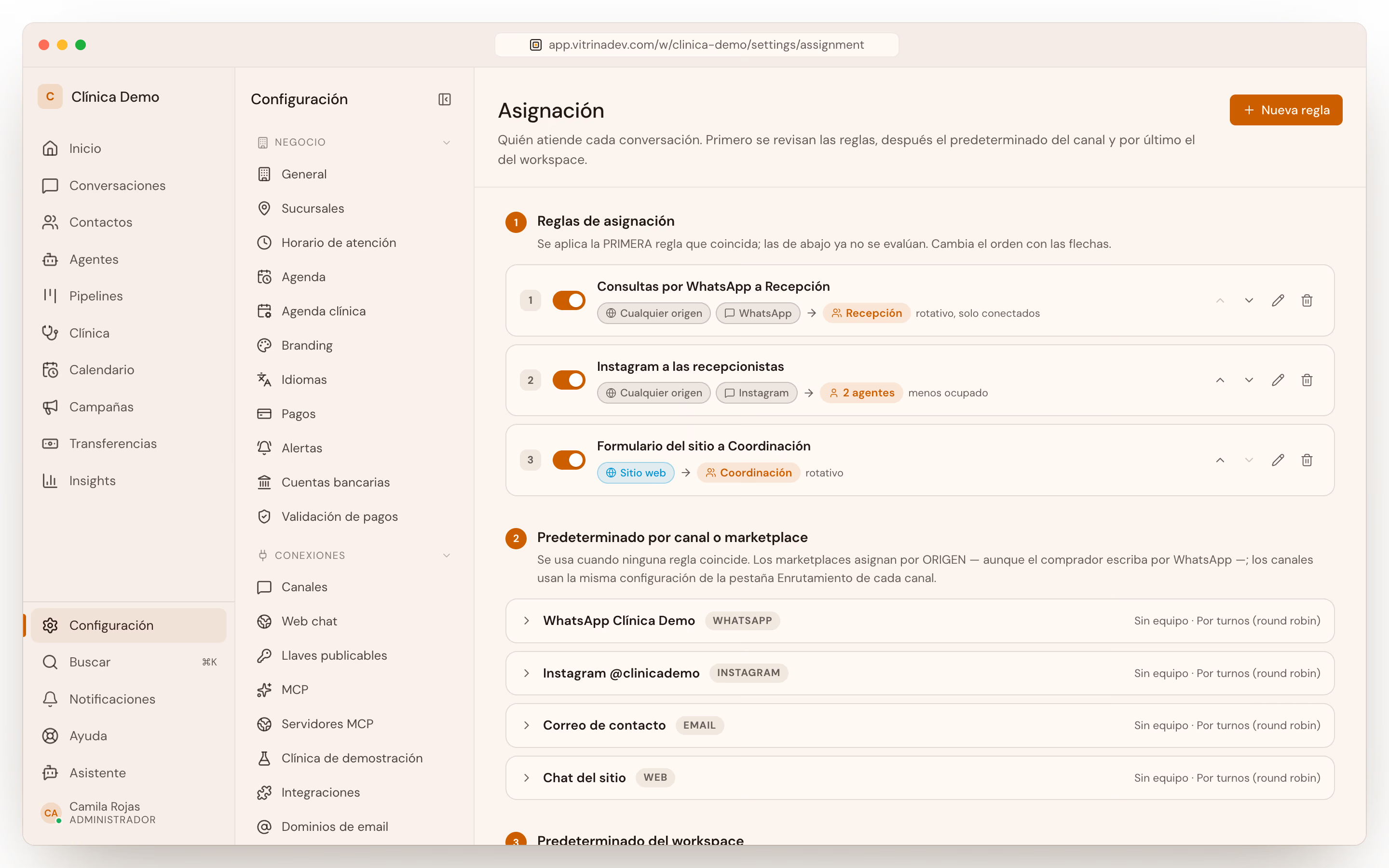Image resolution: width=1389 pixels, height=868 pixels.
Task: Delete the Formulario del sitio a Coordinación rule
Action: tap(1307, 460)
